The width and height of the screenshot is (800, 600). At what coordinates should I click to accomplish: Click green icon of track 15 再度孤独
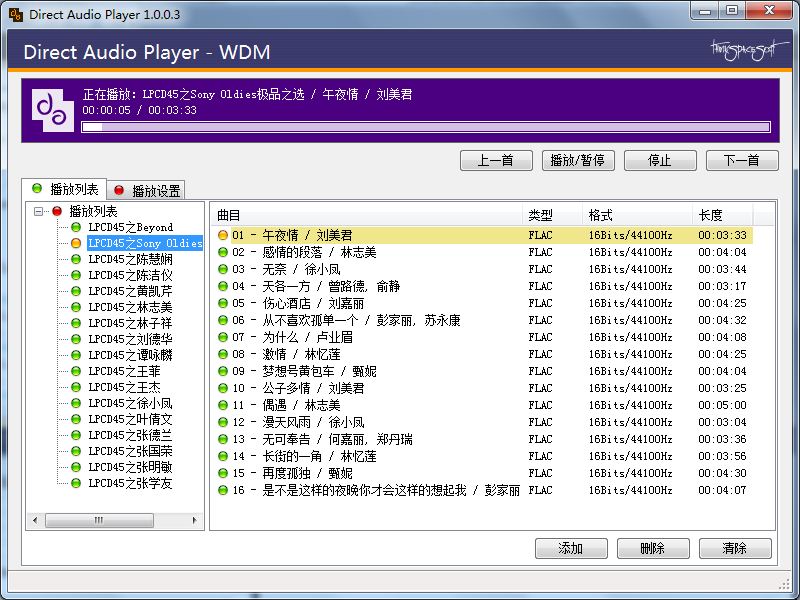tap(223, 473)
